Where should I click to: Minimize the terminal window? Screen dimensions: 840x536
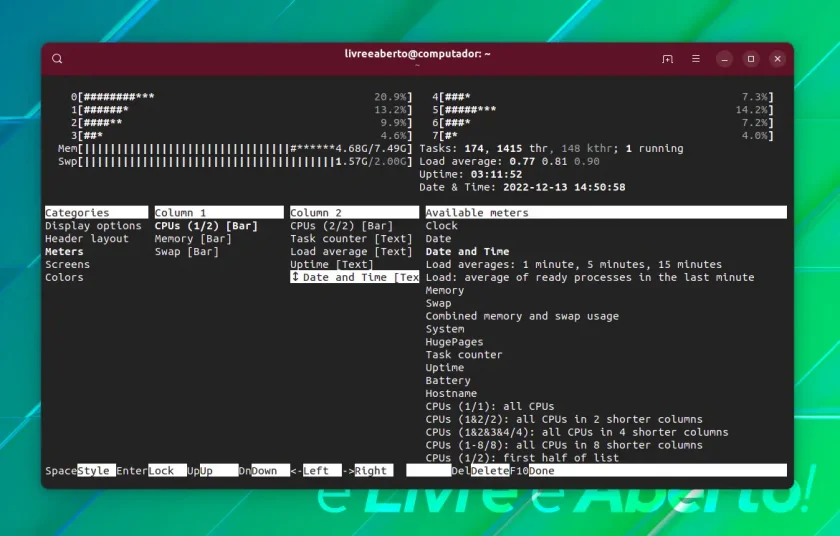coord(724,59)
